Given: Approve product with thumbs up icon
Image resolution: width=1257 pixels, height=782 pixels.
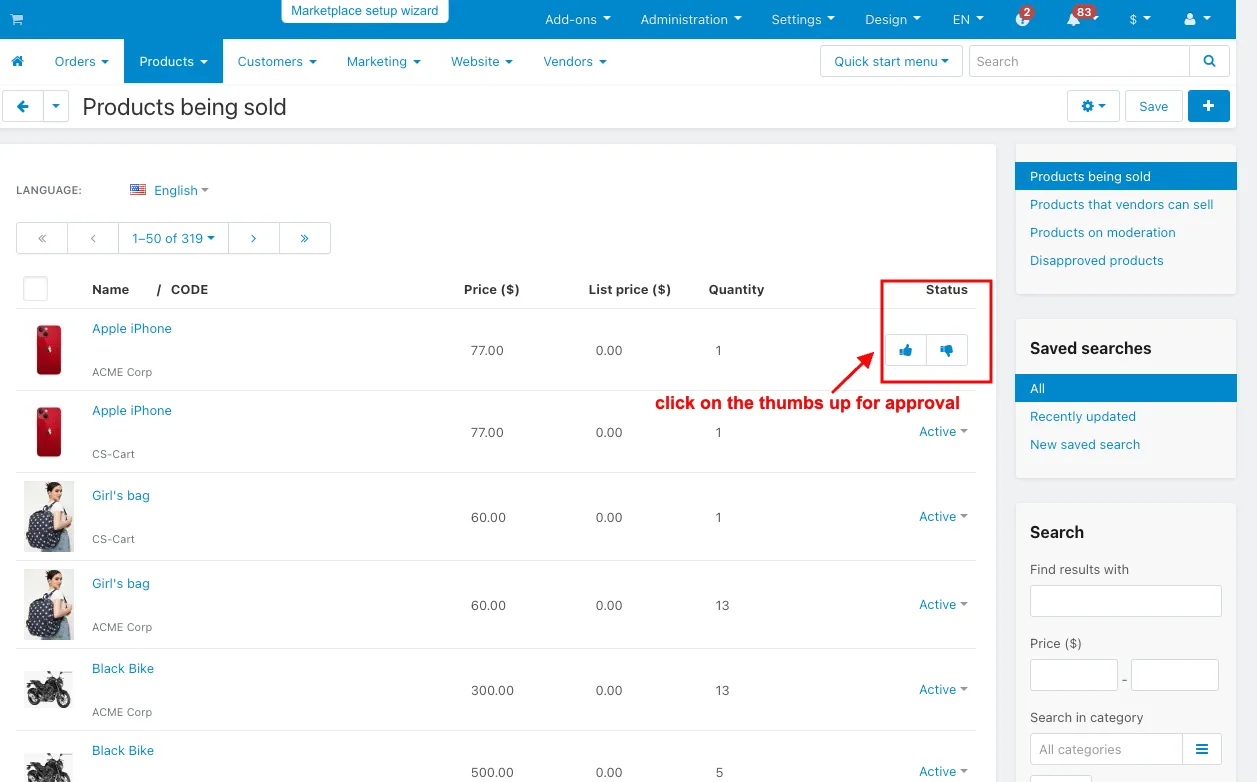Looking at the screenshot, I should [x=906, y=350].
